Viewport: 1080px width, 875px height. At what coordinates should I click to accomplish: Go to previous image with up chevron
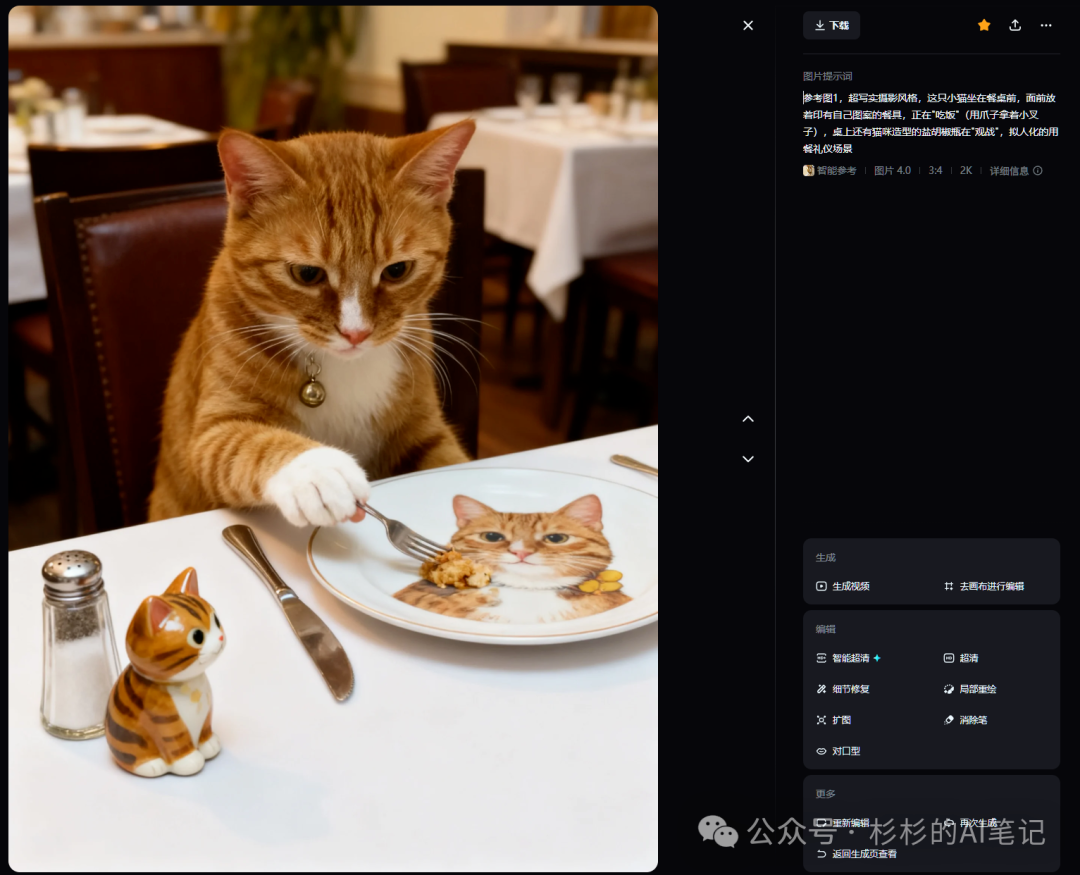pyautogui.click(x=748, y=419)
